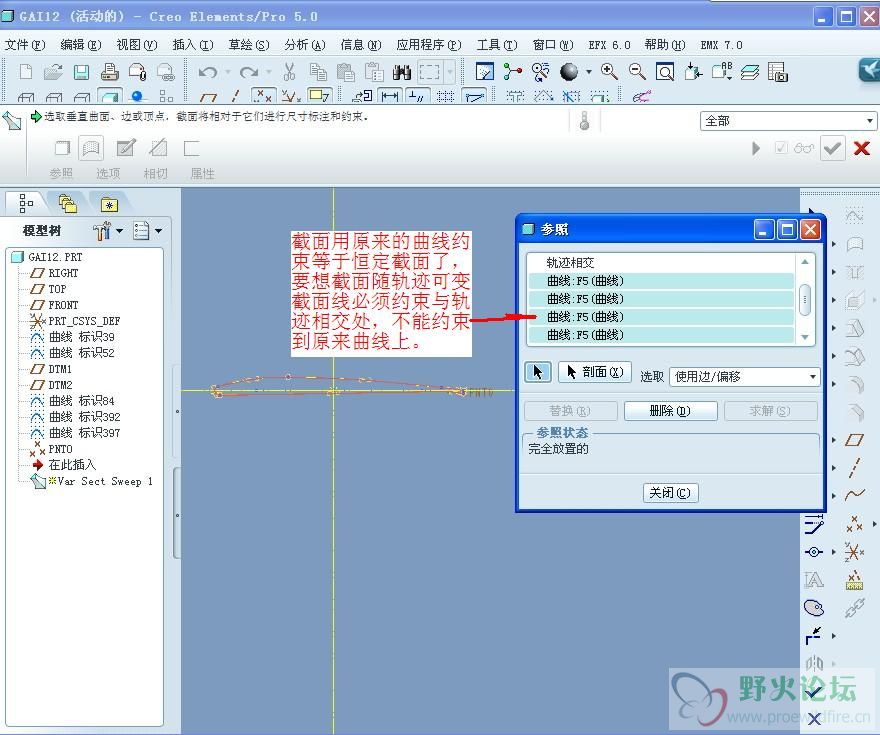Toggle the thin feature button in the dashboard

[191, 149]
